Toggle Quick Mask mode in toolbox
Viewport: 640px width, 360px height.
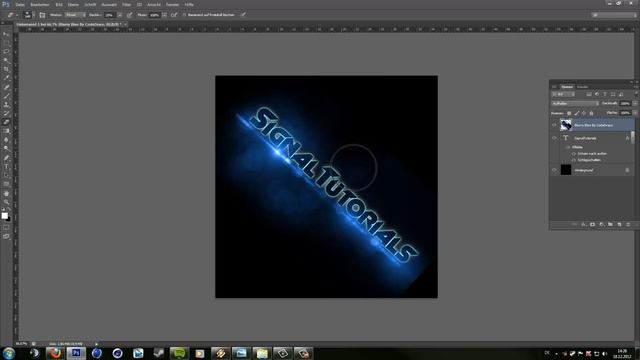(6, 227)
